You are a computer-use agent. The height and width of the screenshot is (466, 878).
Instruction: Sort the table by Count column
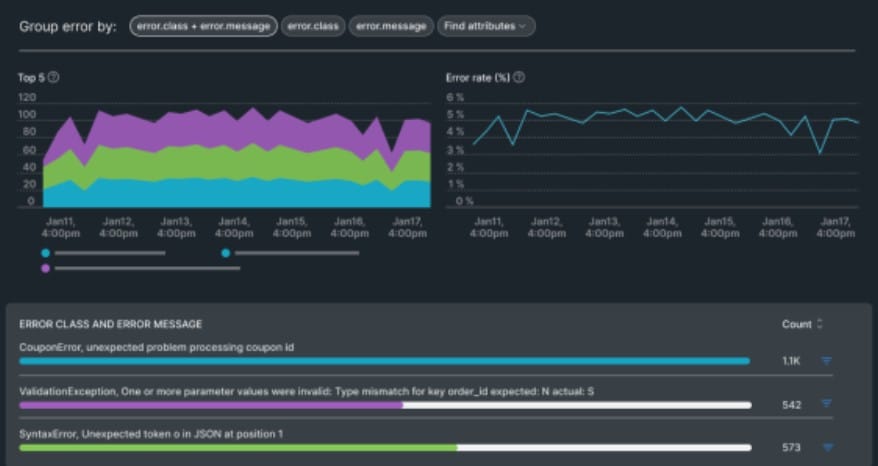point(820,324)
